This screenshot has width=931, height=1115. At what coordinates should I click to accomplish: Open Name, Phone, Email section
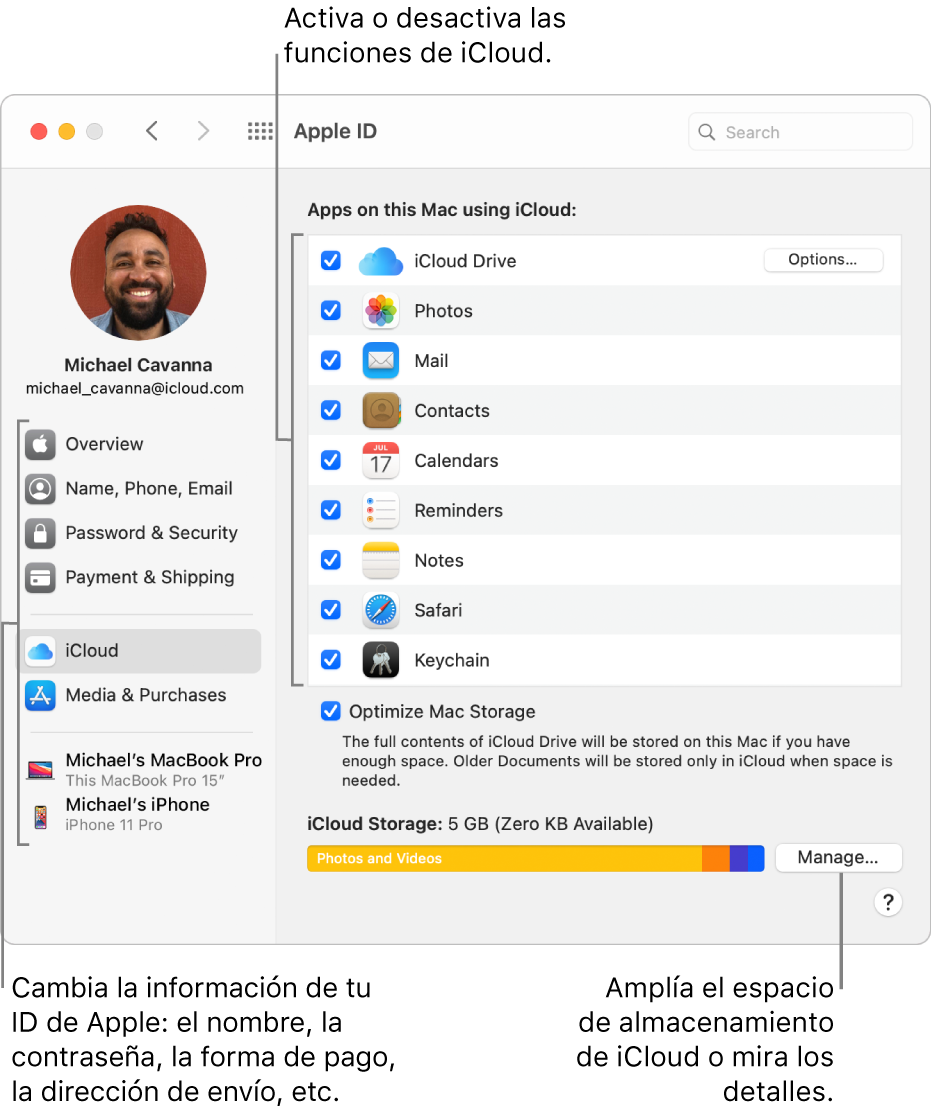point(141,489)
